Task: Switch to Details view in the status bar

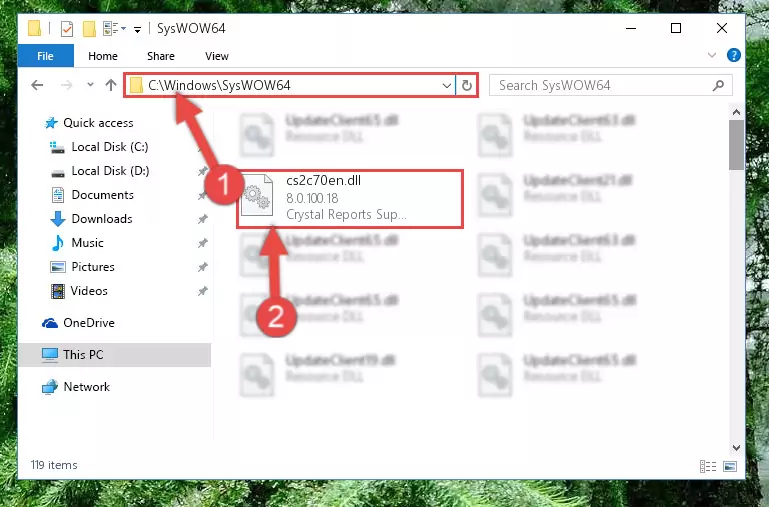Action: (708, 466)
